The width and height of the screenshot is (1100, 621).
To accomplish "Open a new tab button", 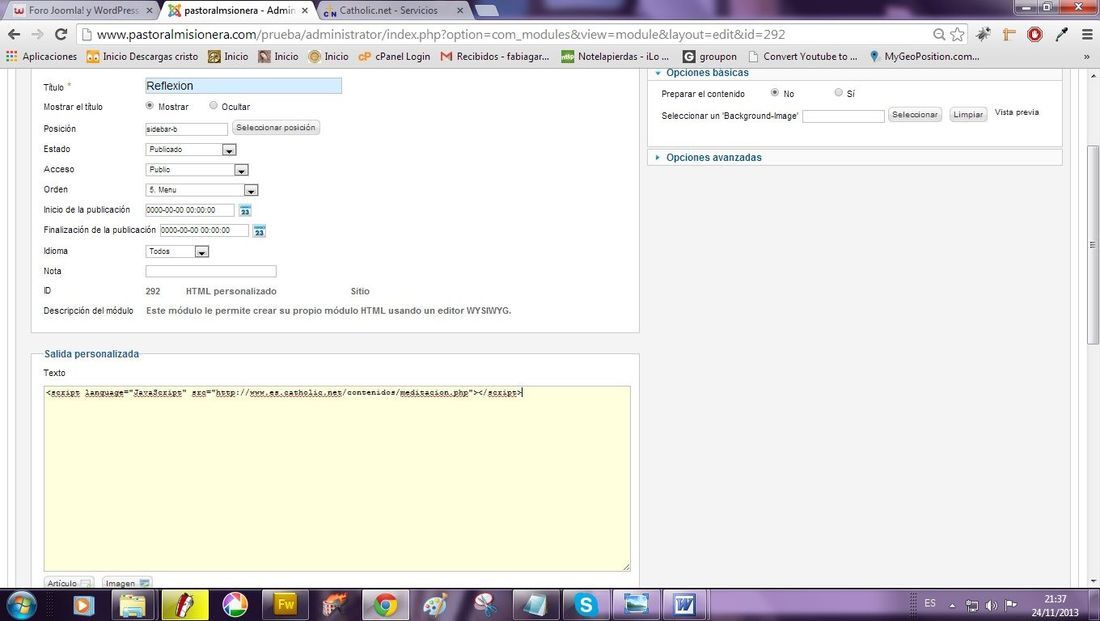I will 486,11.
